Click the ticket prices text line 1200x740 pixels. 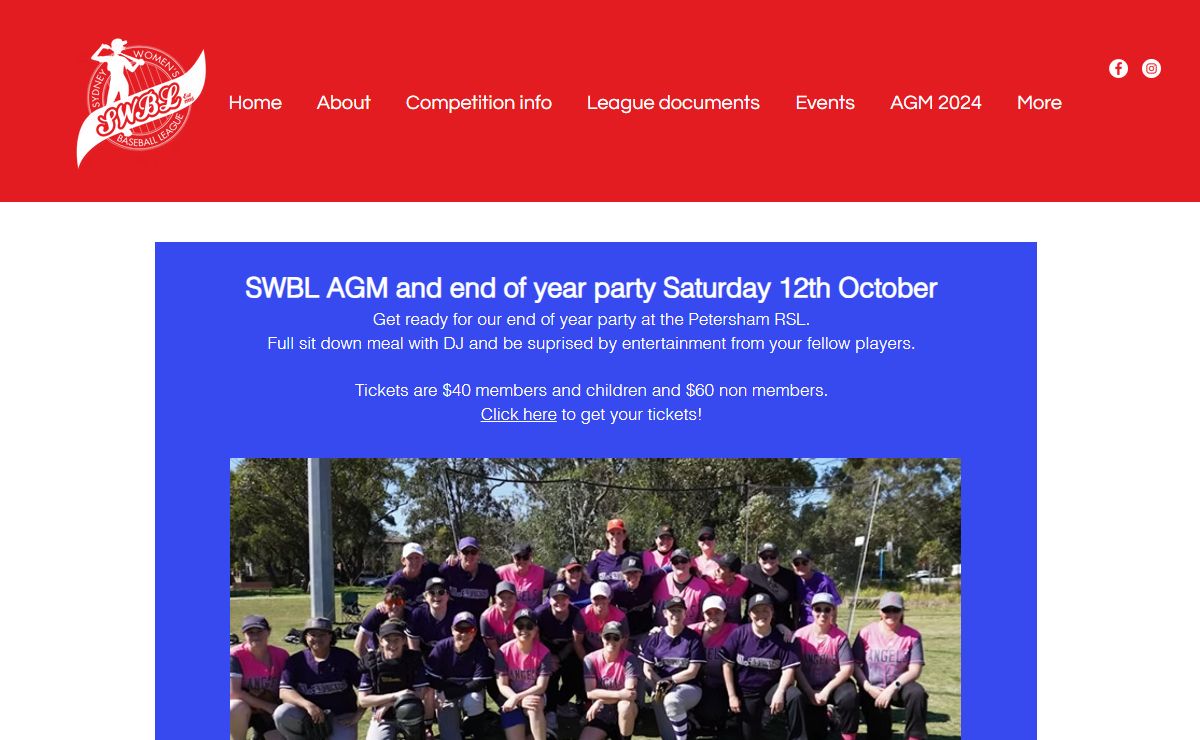pyautogui.click(x=591, y=390)
